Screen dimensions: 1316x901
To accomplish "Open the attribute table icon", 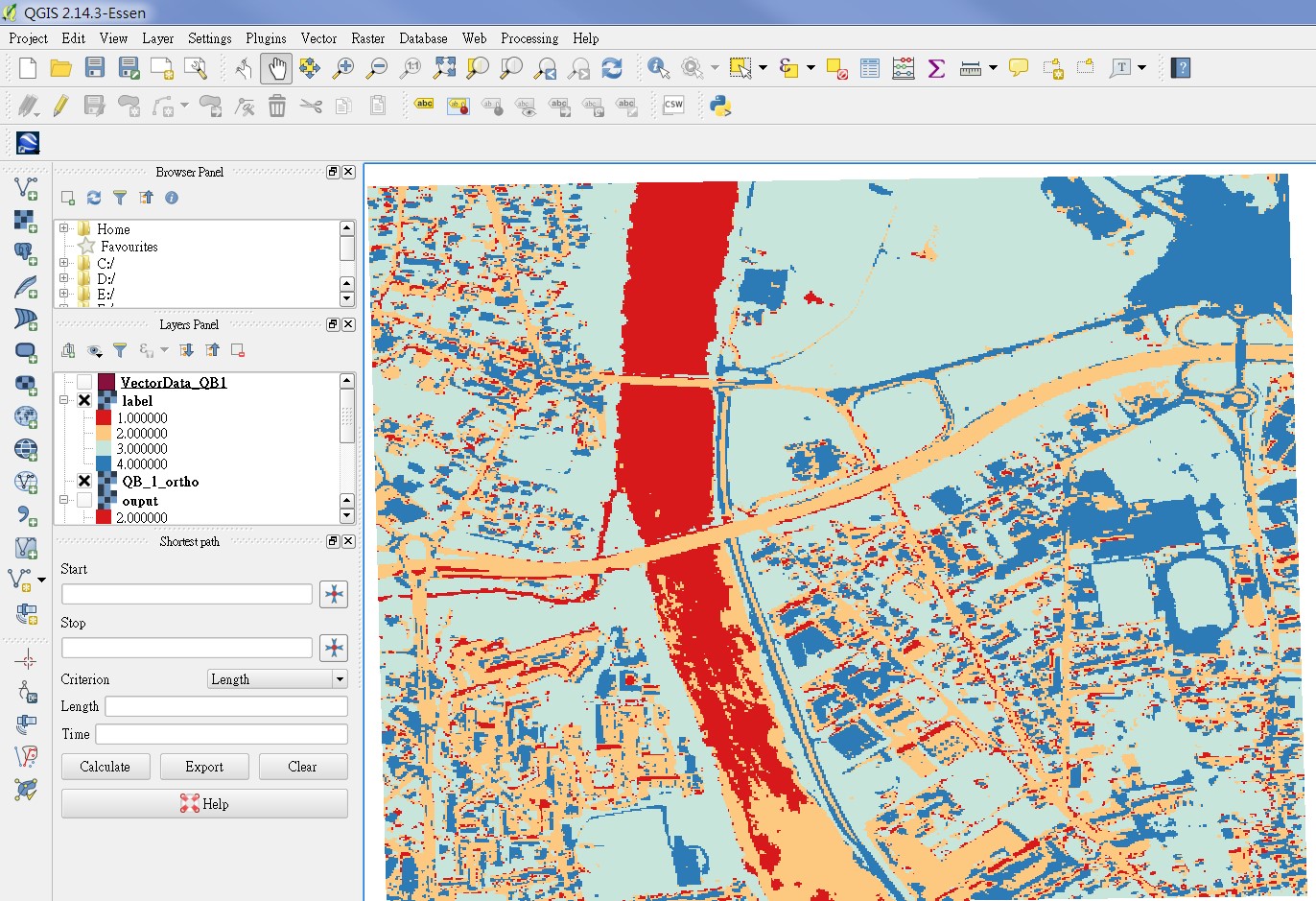I will [x=870, y=68].
